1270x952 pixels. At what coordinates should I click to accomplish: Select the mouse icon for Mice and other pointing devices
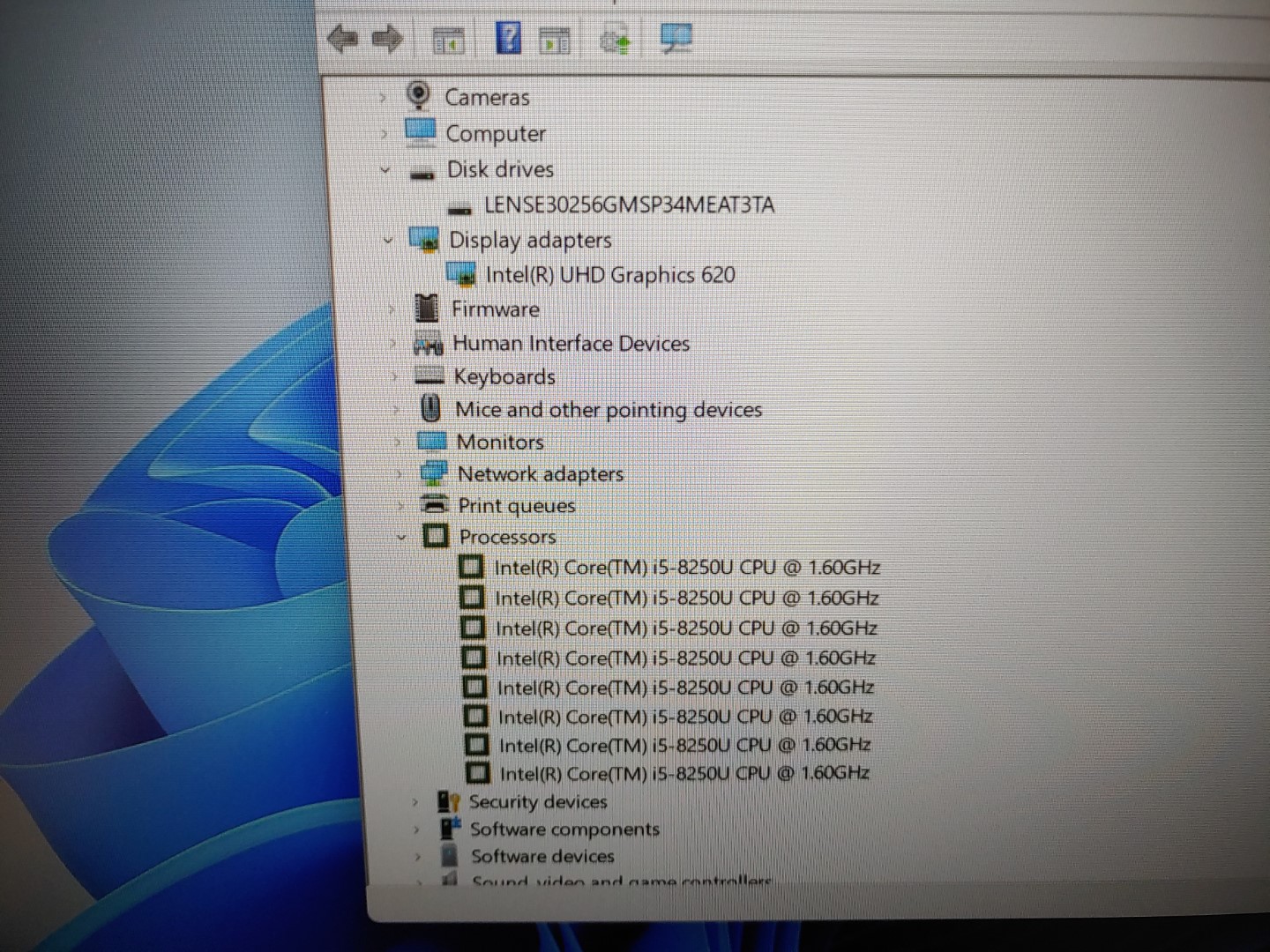click(x=430, y=408)
